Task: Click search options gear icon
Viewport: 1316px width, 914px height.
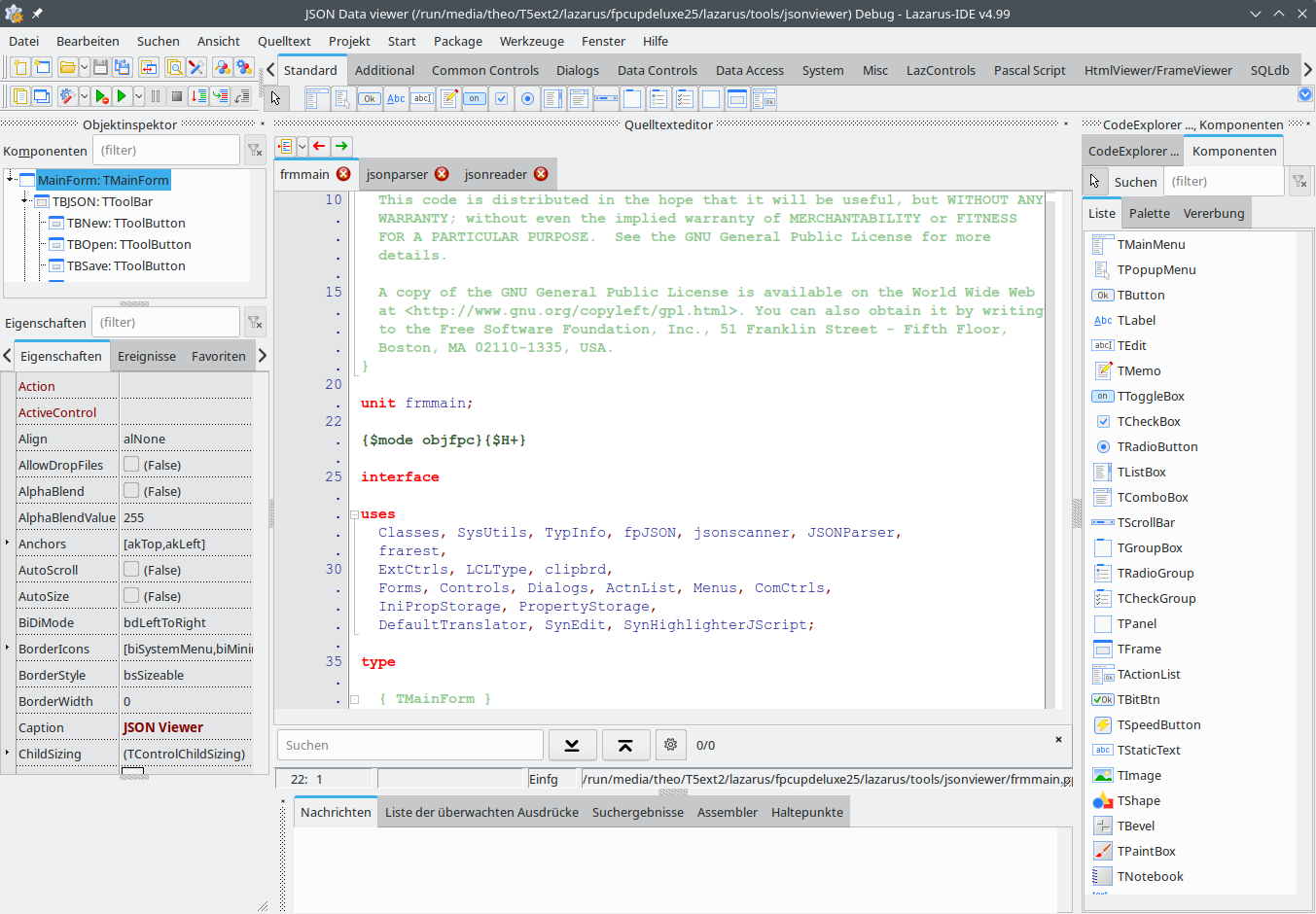Action: coord(670,745)
